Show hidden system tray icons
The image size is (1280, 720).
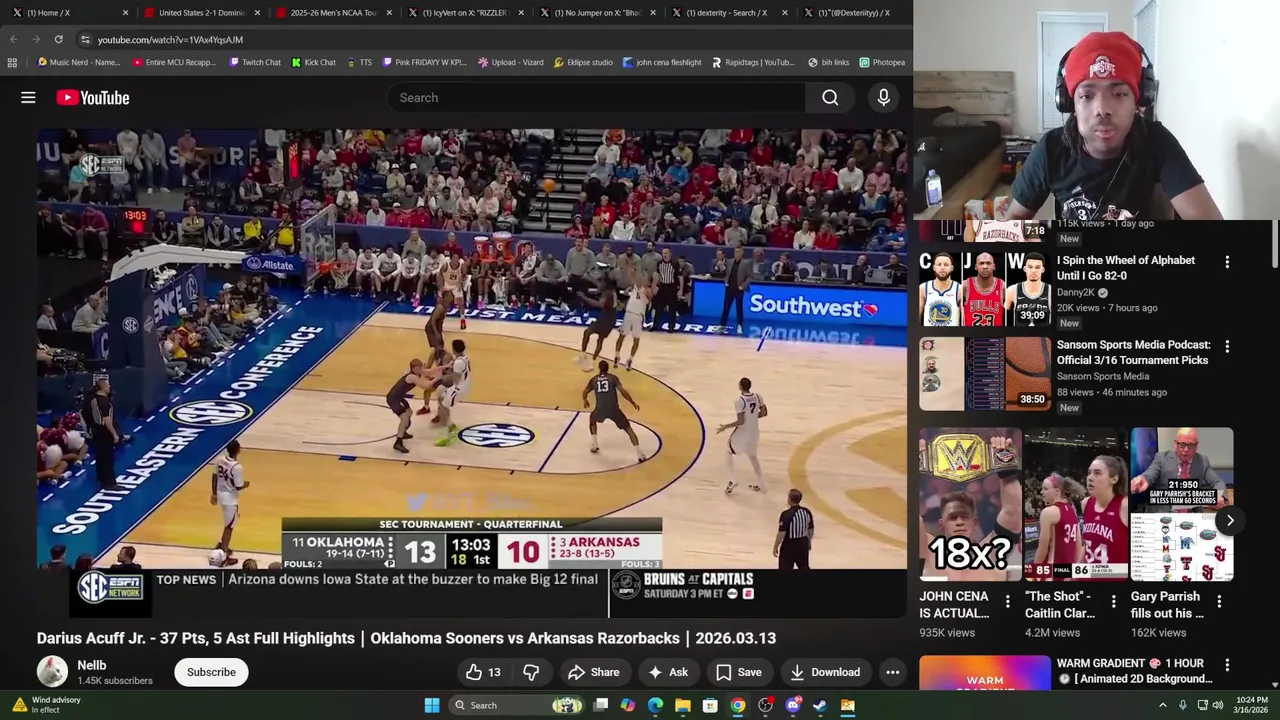click(1162, 705)
